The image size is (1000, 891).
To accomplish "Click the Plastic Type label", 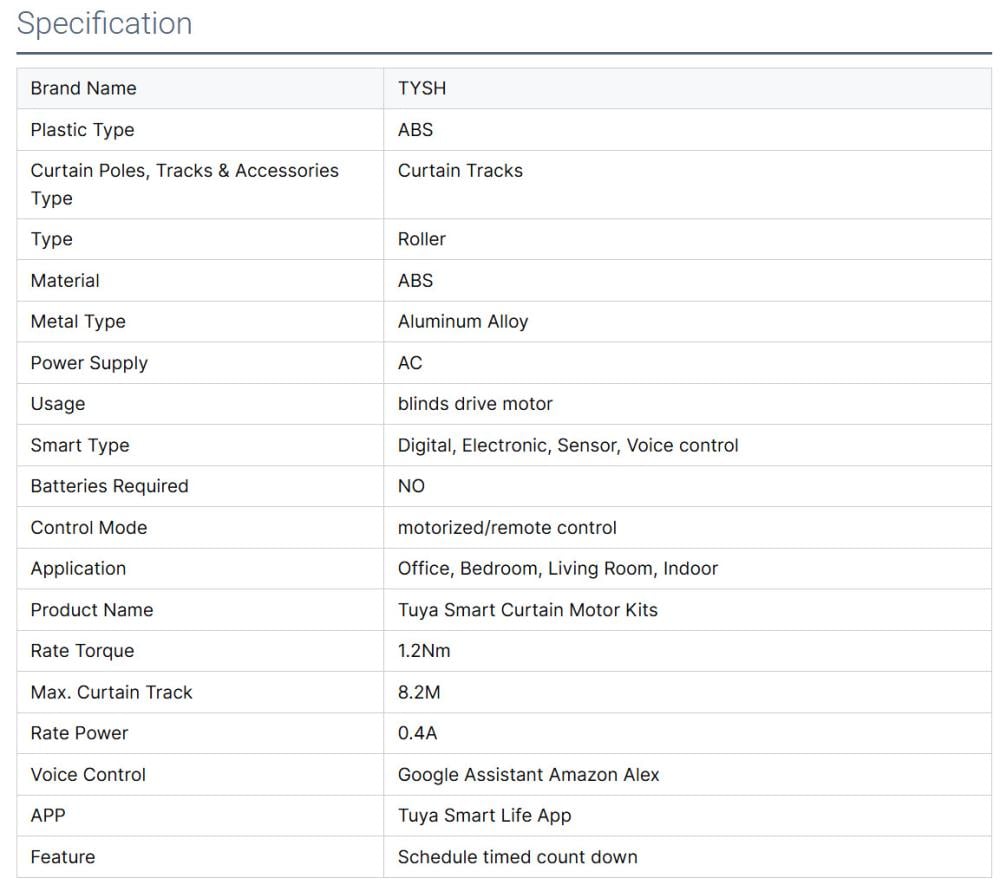I will 82,130.
